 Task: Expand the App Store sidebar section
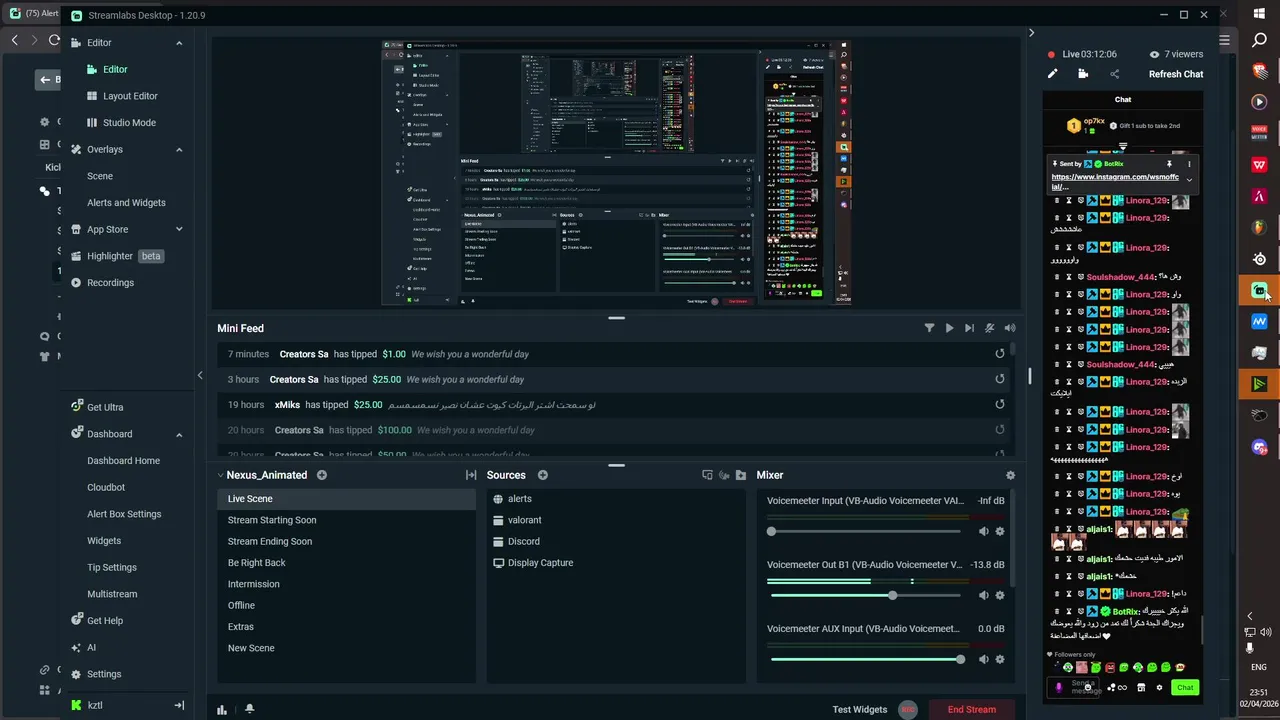pos(179,229)
